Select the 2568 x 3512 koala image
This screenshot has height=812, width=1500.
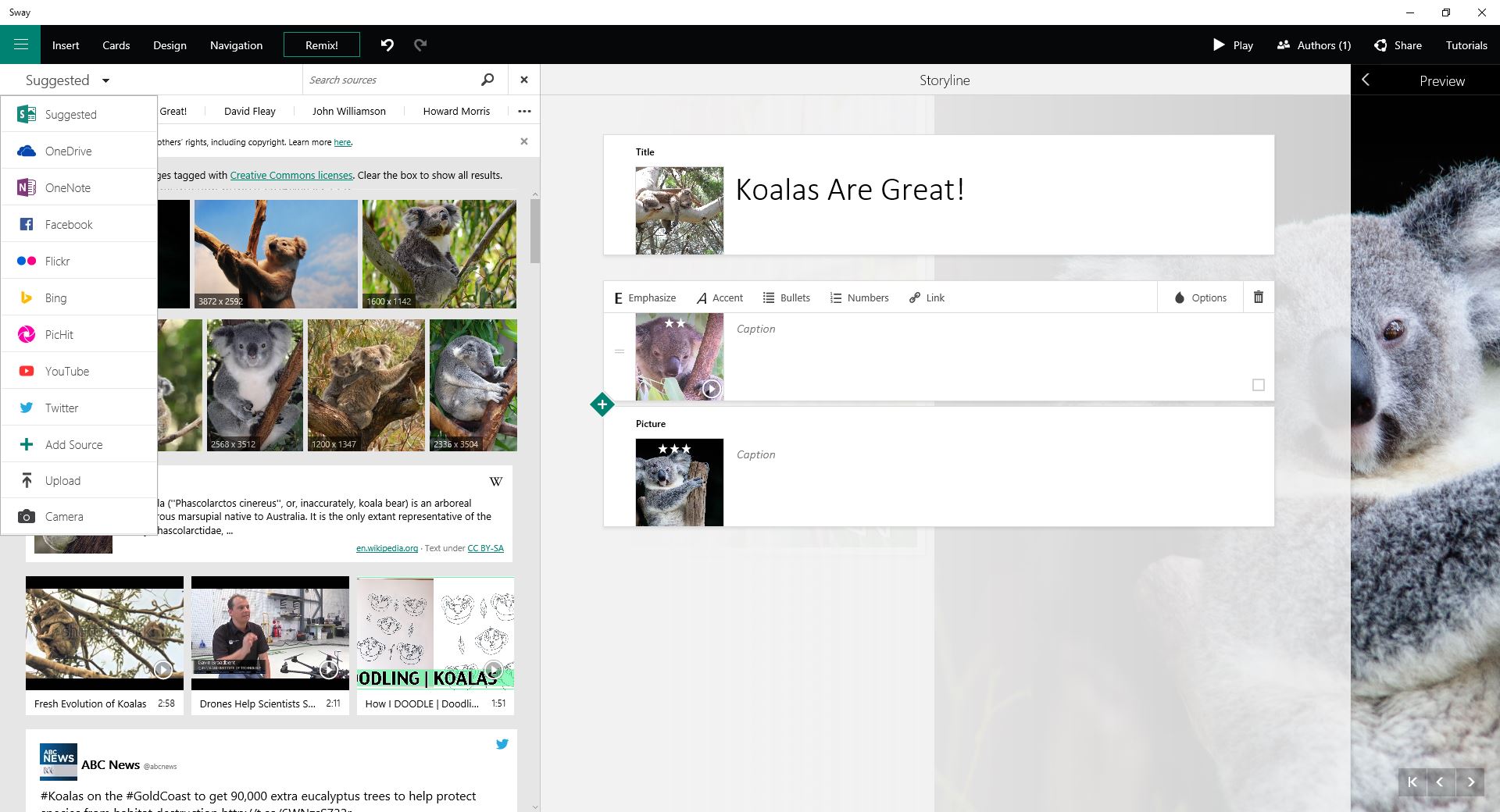coord(254,385)
